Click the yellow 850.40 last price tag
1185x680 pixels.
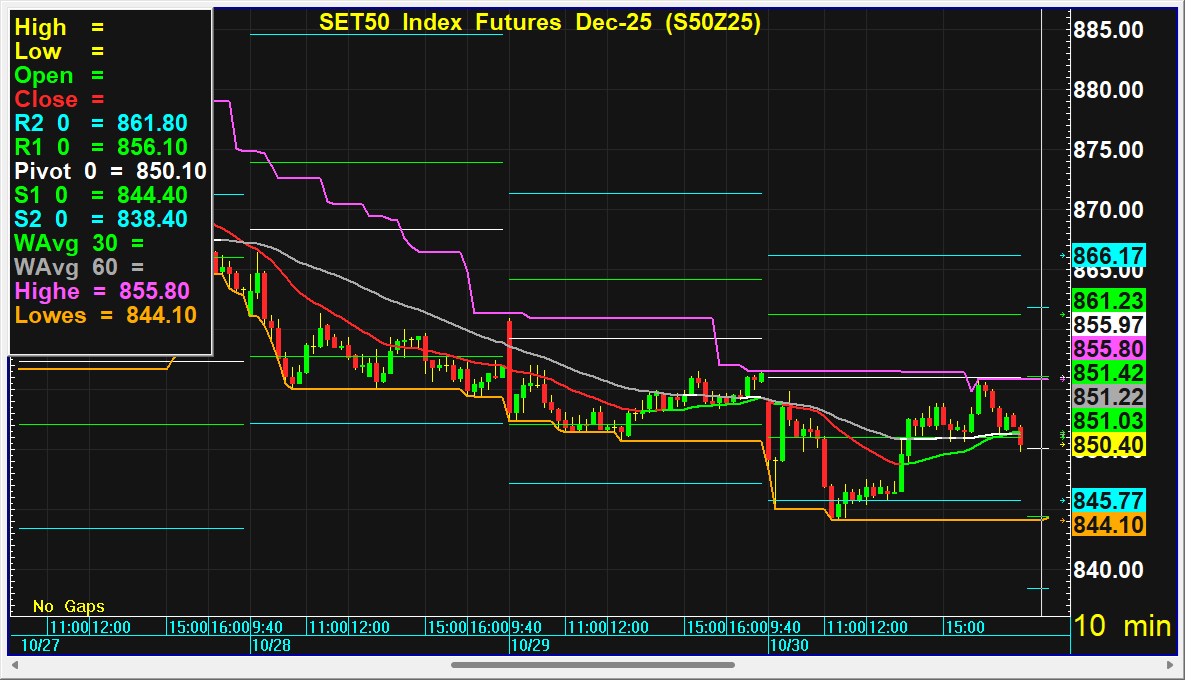pos(1108,445)
